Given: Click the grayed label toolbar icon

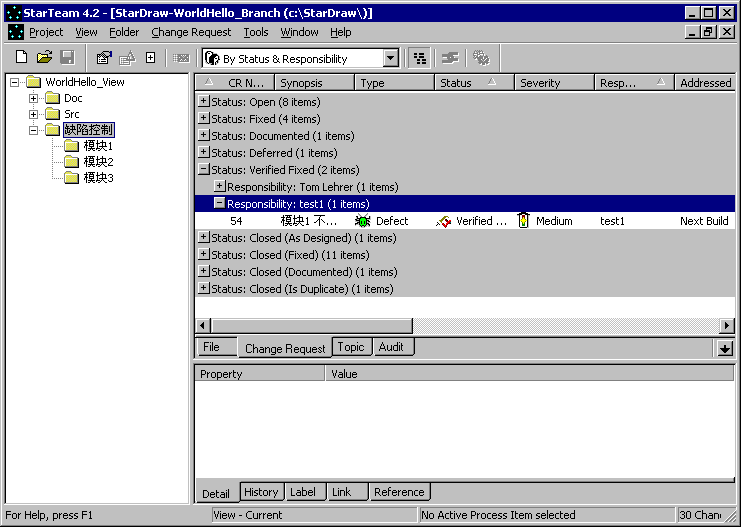Looking at the screenshot, I should click(x=181, y=58).
